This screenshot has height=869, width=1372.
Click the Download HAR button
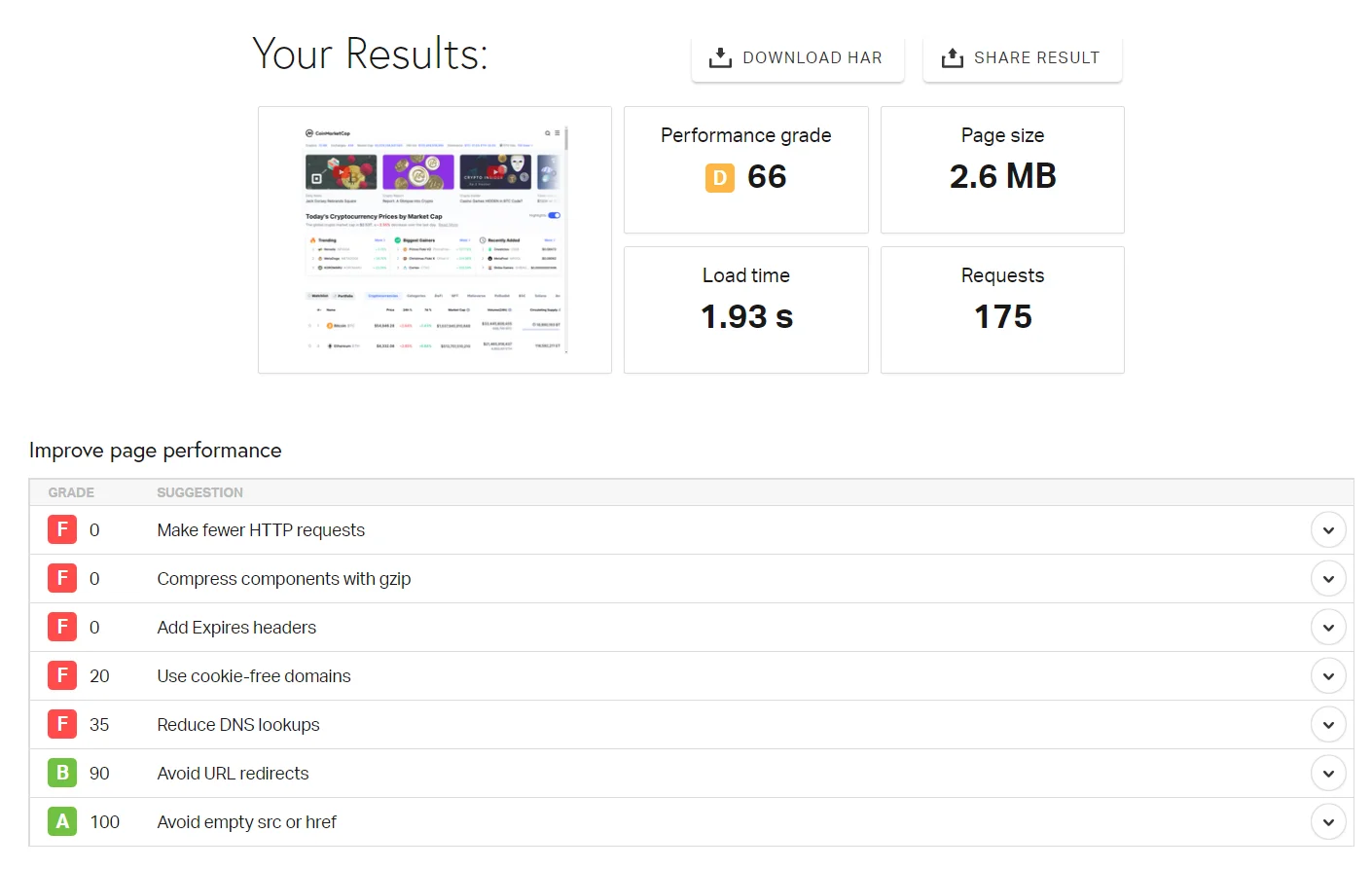tap(797, 58)
